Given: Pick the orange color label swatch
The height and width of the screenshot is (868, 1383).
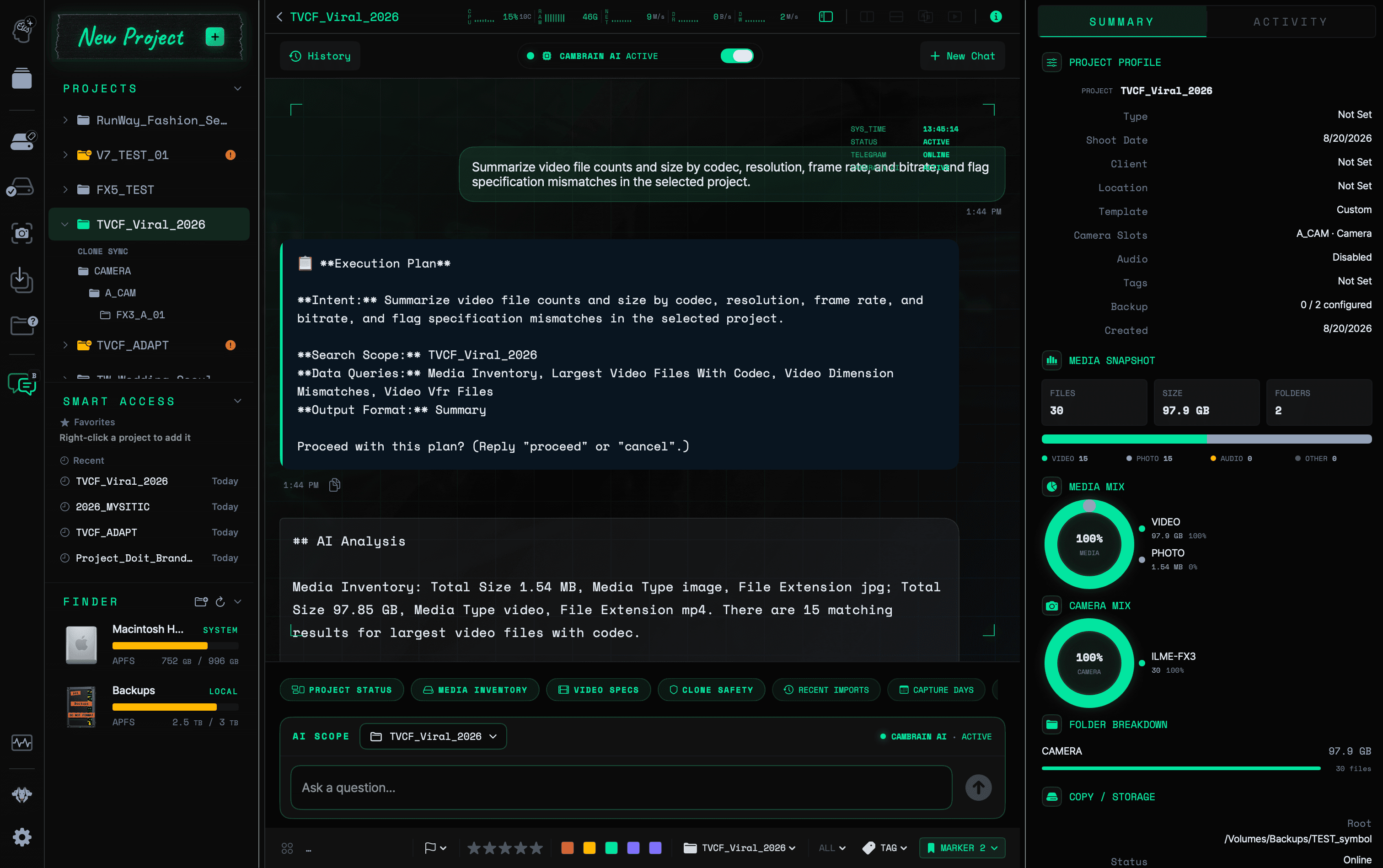Looking at the screenshot, I should [x=567, y=848].
